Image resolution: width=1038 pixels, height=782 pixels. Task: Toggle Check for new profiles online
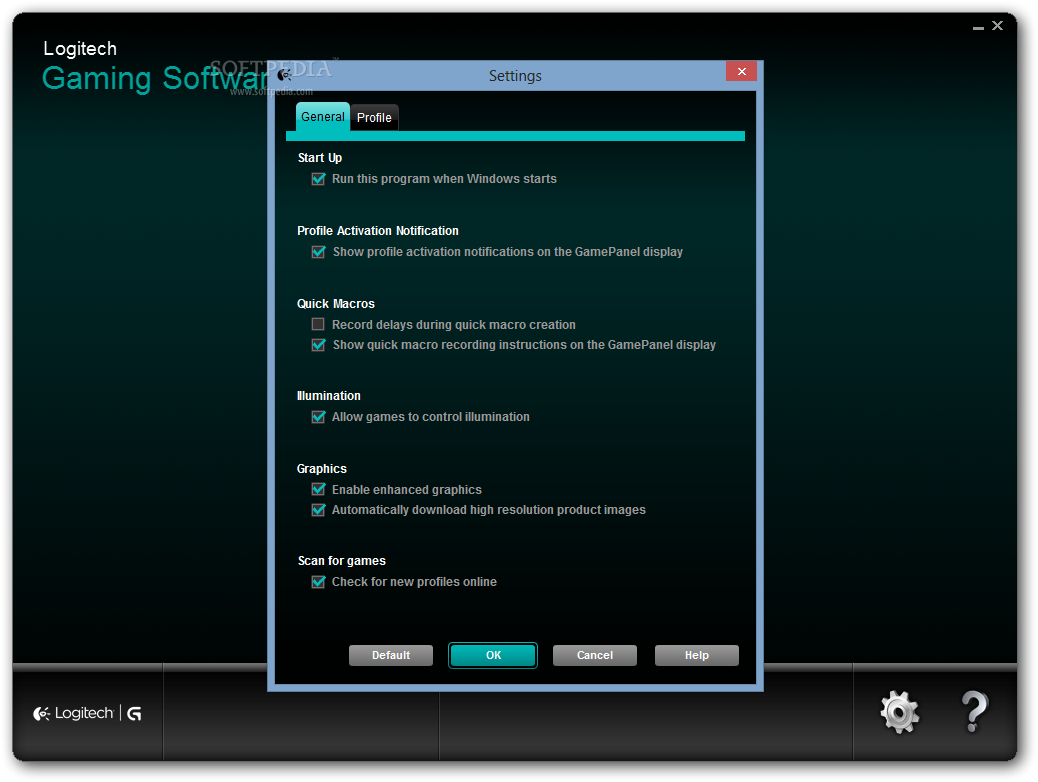(318, 582)
